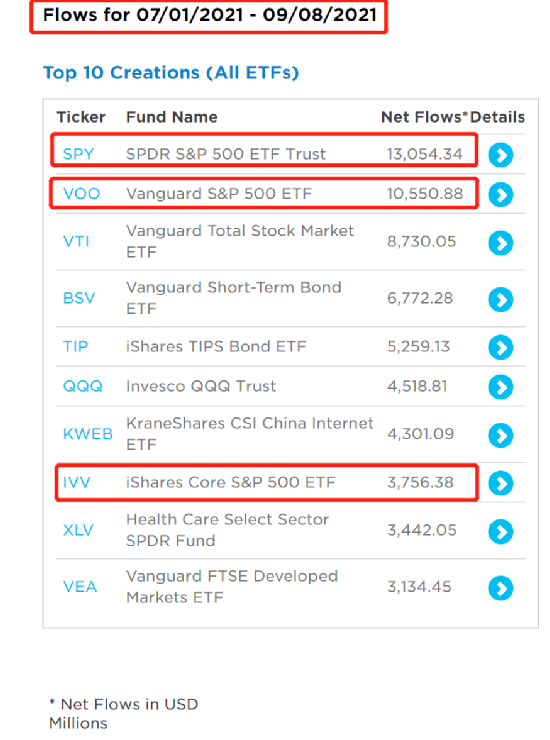Click the BSV ticker link
550x740 pixels.
coord(79,298)
